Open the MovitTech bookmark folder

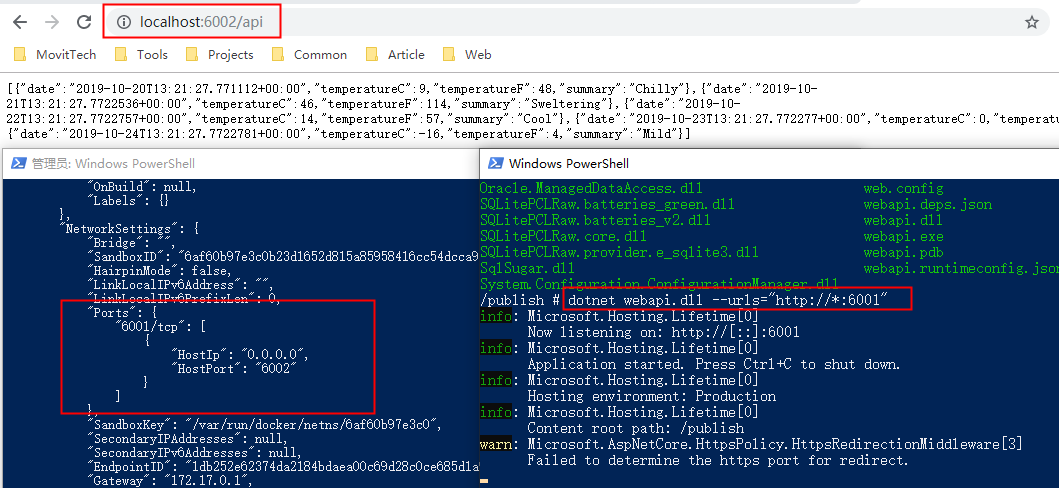click(55, 55)
